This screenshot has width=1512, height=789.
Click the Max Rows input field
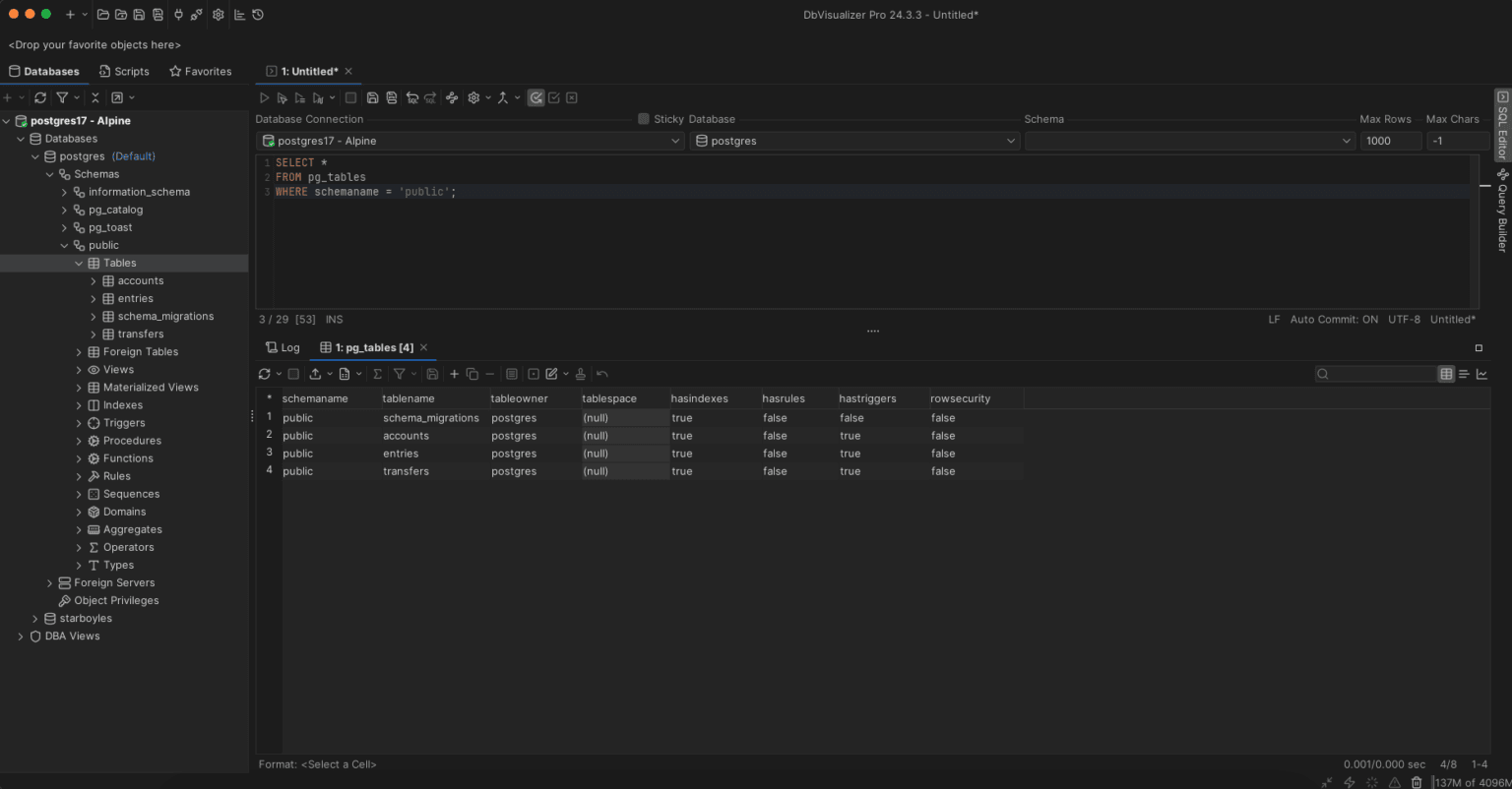(1391, 141)
